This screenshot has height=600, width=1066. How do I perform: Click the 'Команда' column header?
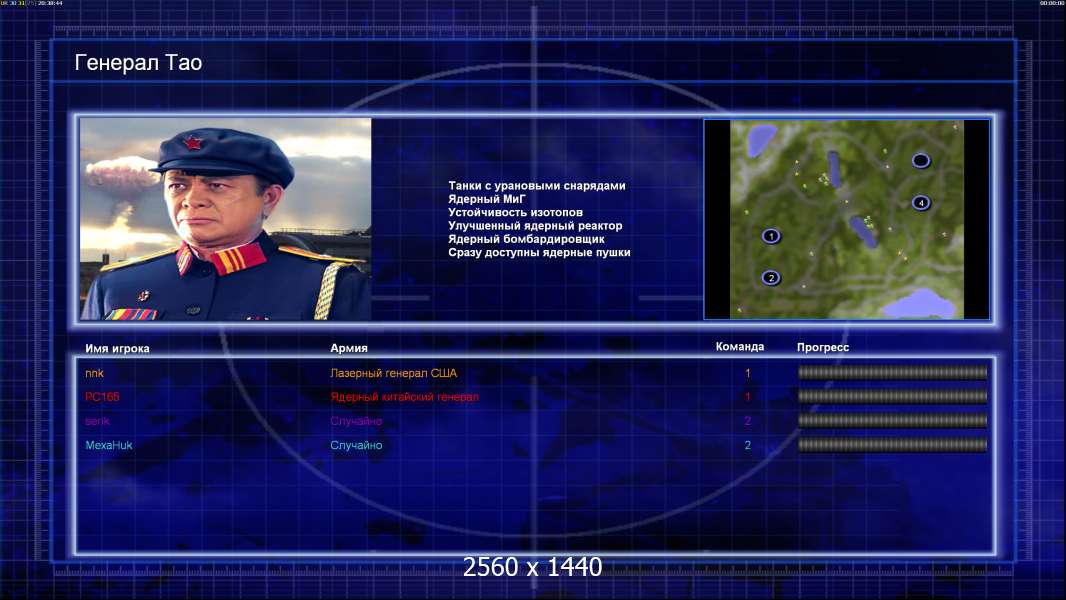[740, 347]
